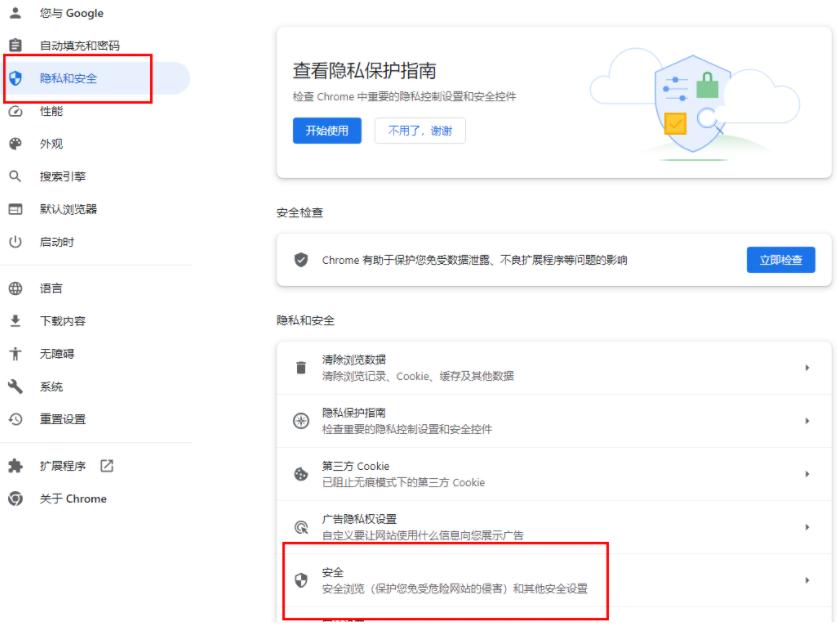This screenshot has width=838, height=629.
Task: Click the palette icon for 外观
Action: (15, 144)
